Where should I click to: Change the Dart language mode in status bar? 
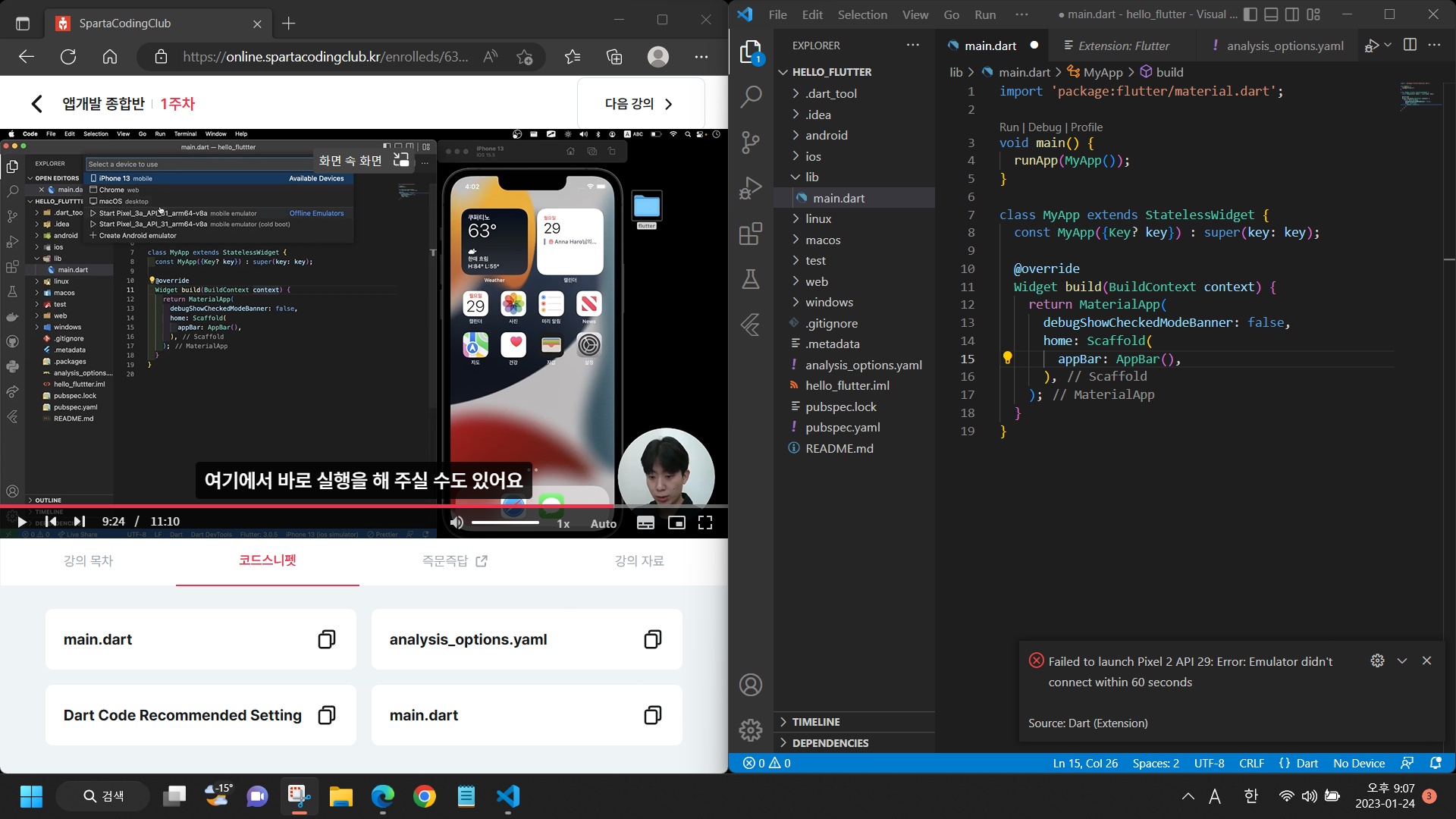point(1307,763)
